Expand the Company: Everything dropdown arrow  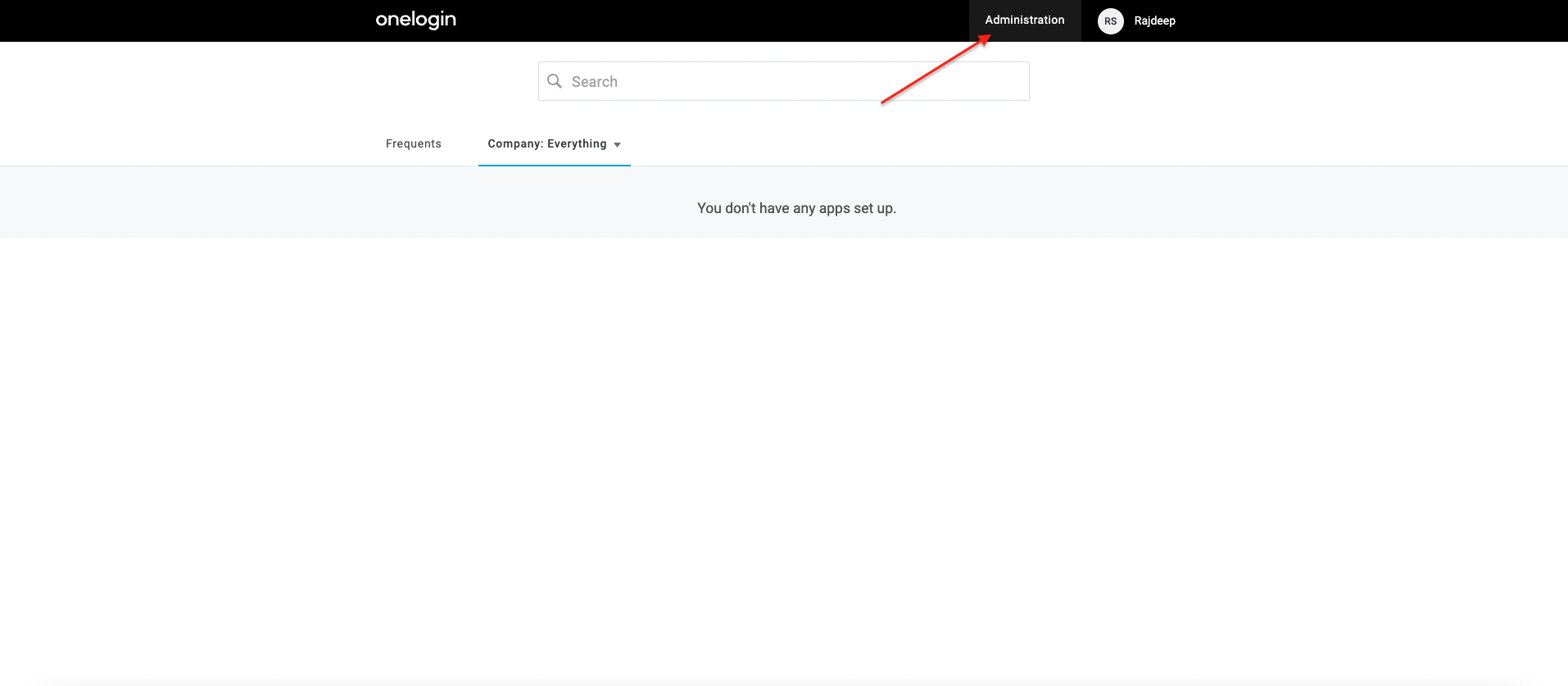[617, 145]
